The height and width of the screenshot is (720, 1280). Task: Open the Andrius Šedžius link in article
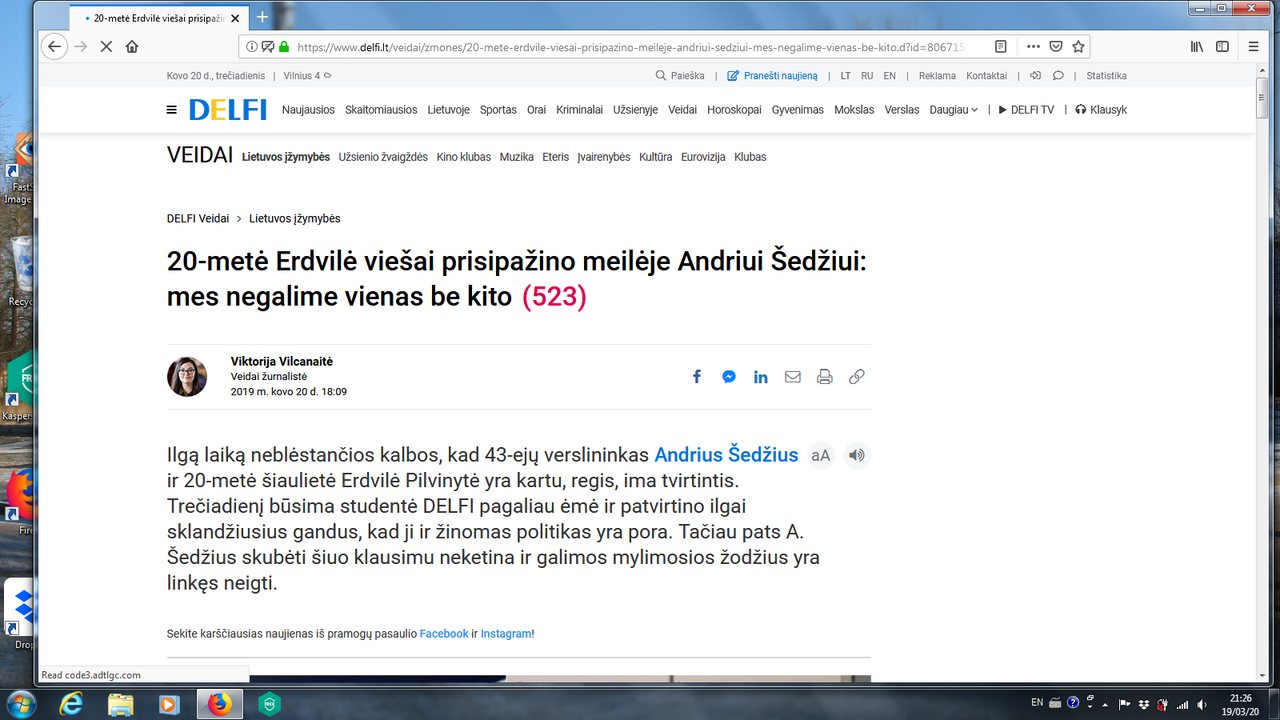point(726,455)
